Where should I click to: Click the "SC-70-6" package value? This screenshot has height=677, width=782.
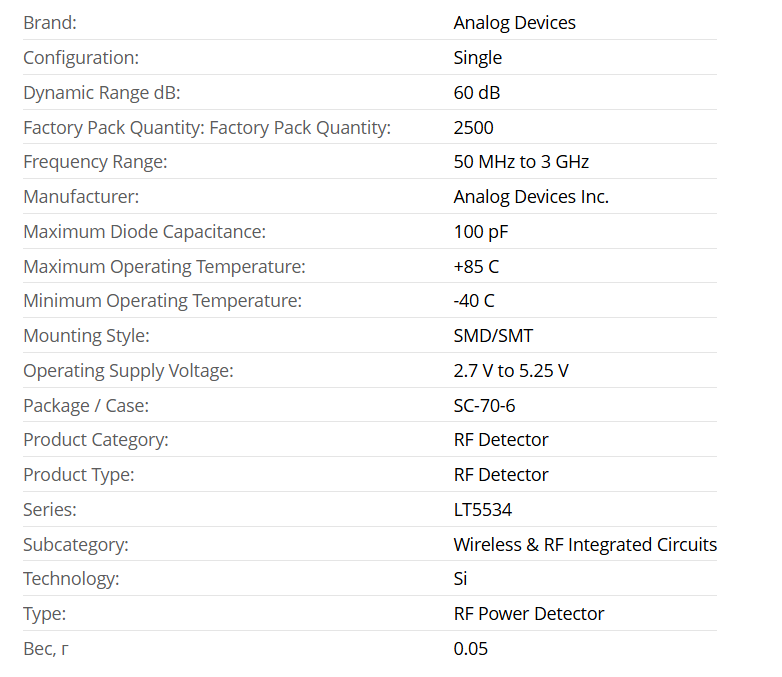(484, 406)
